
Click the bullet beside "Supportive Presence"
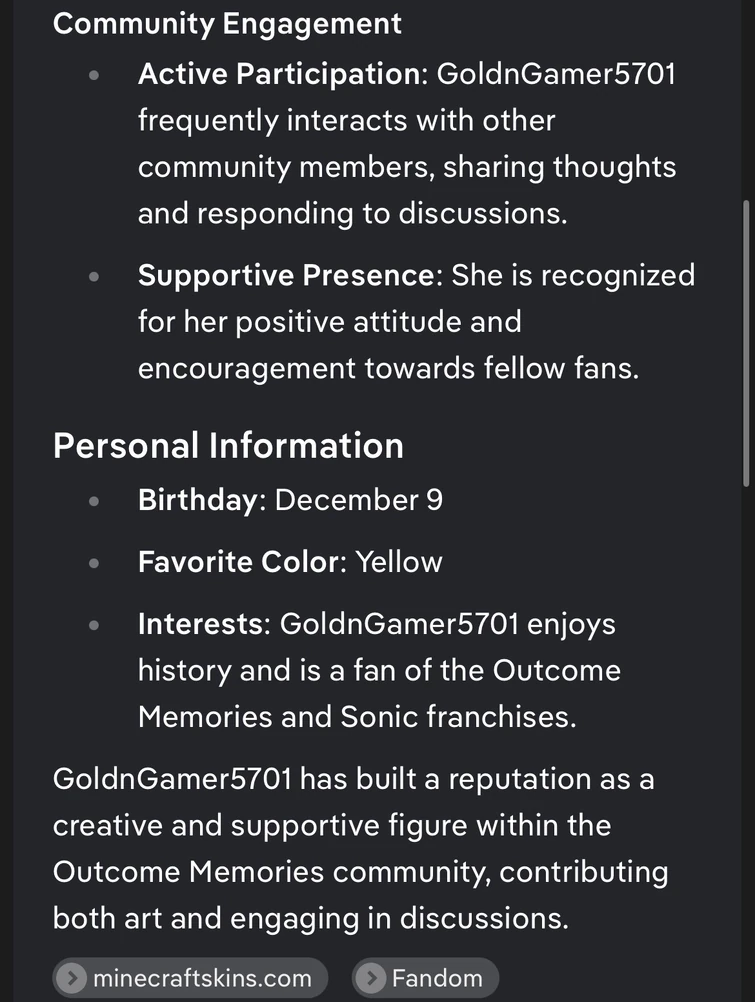[93, 276]
